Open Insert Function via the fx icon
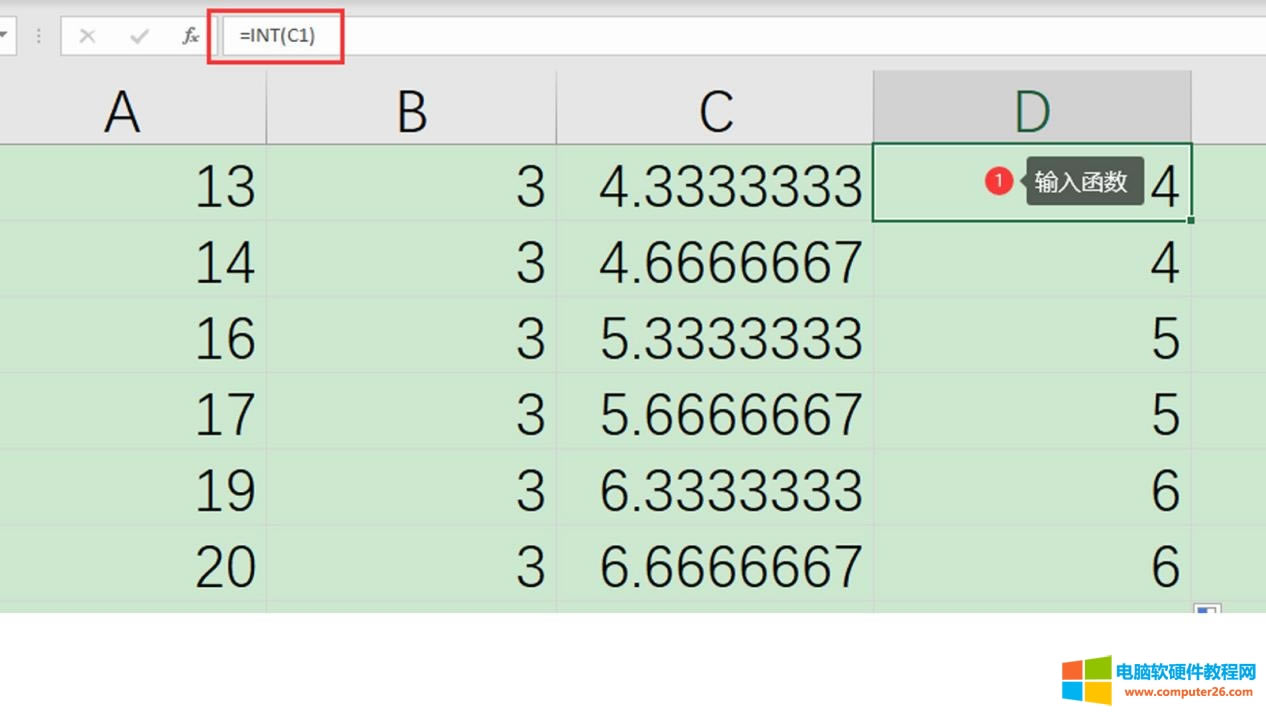The image size is (1266, 712). tap(190, 36)
